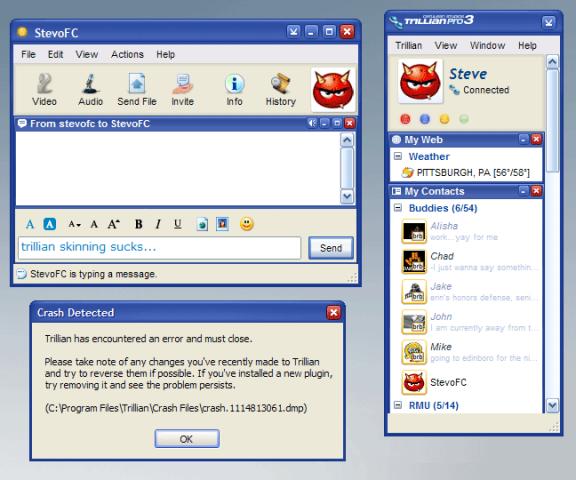
Task: View the conversation History
Action: 281,90
